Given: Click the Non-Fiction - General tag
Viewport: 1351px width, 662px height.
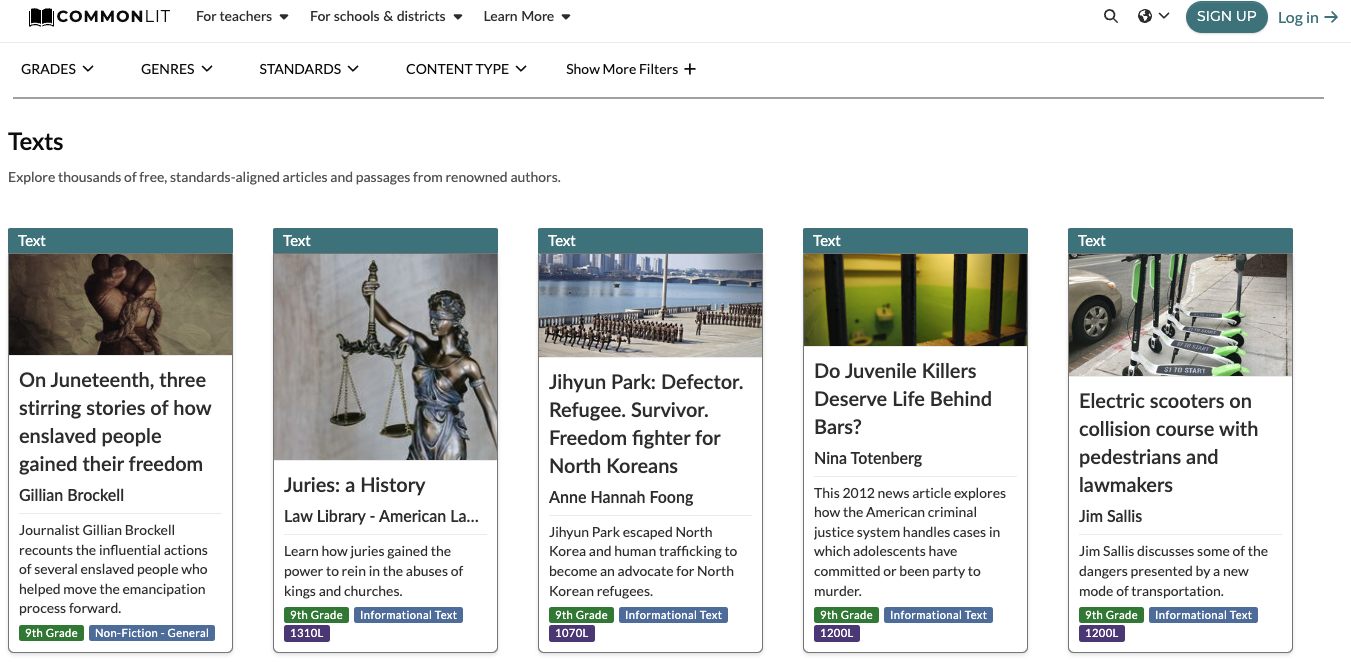Looking at the screenshot, I should coord(152,633).
